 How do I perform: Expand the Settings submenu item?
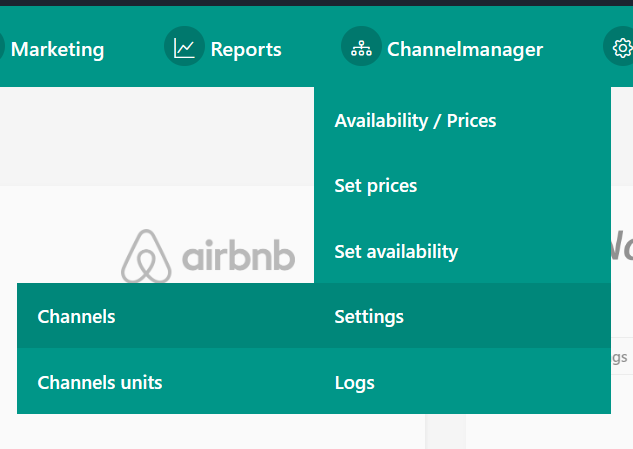click(x=369, y=317)
